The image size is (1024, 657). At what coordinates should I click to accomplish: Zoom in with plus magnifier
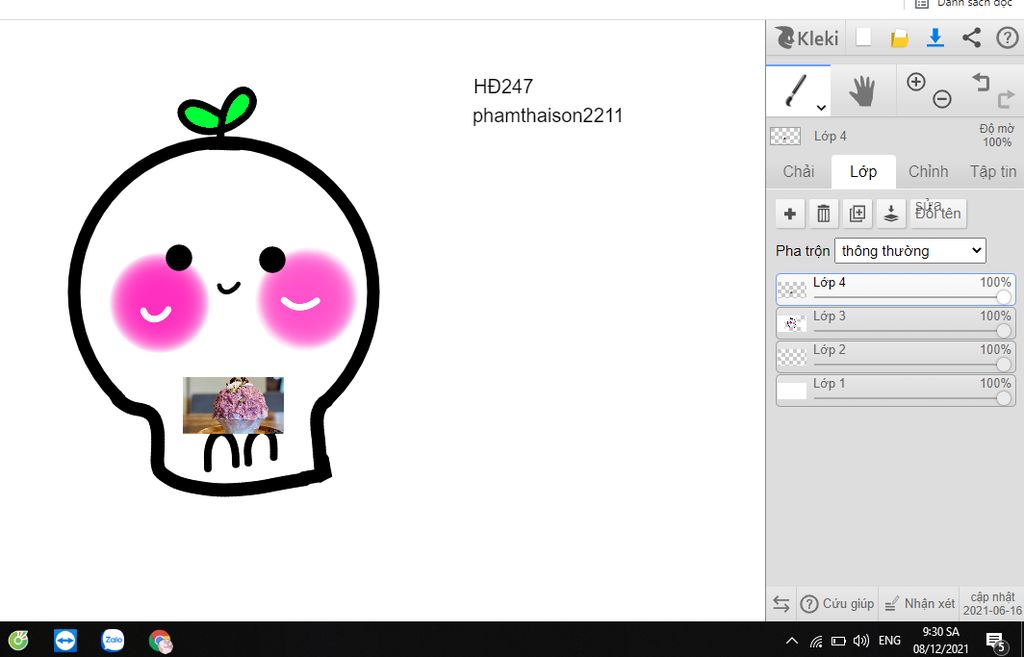916,82
